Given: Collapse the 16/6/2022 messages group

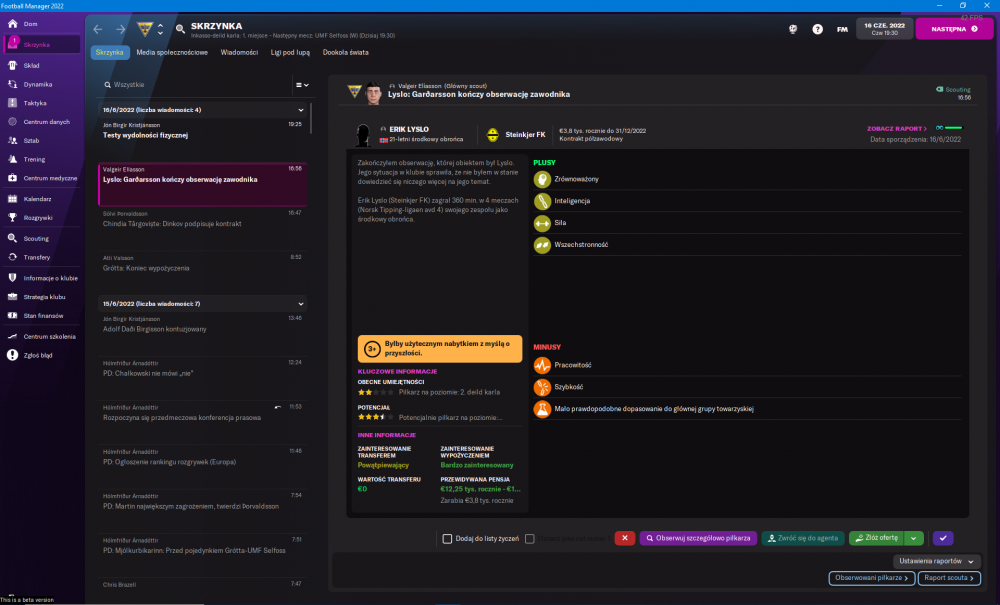Looking at the screenshot, I should [x=301, y=110].
